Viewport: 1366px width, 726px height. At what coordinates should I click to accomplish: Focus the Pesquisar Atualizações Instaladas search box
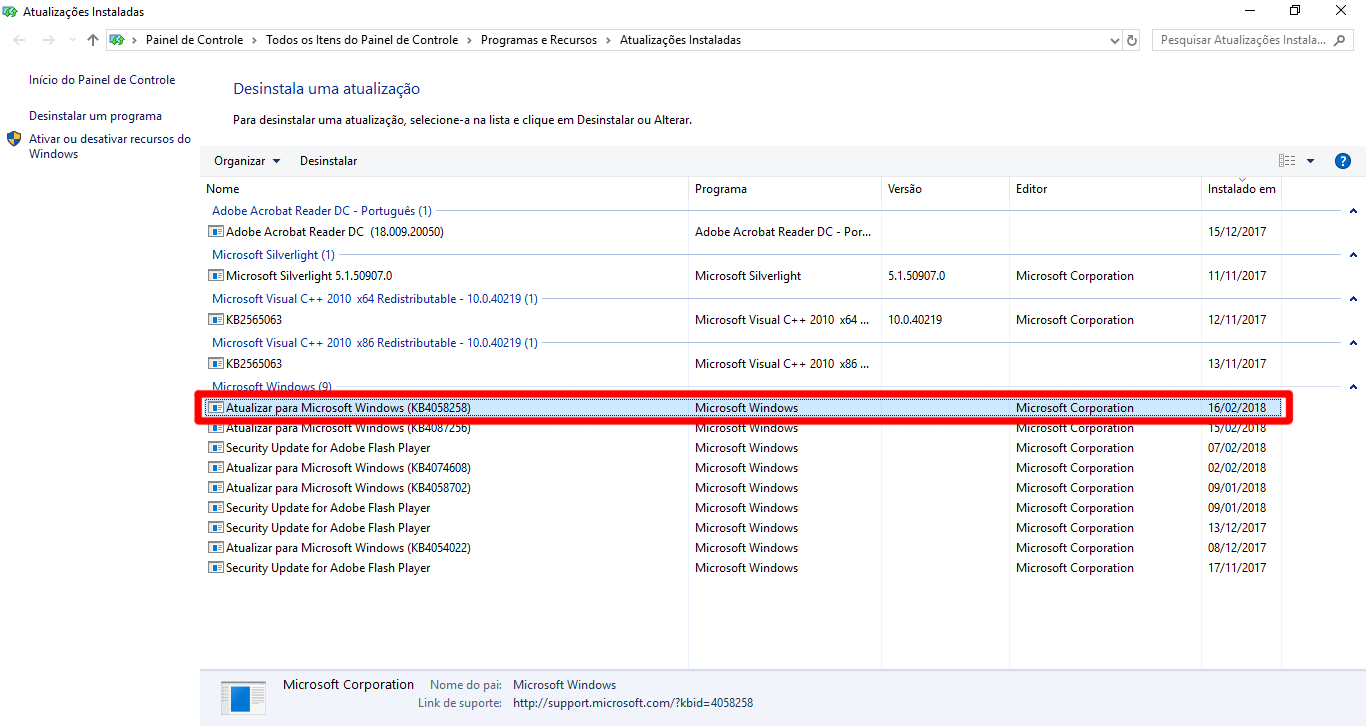coord(1254,40)
